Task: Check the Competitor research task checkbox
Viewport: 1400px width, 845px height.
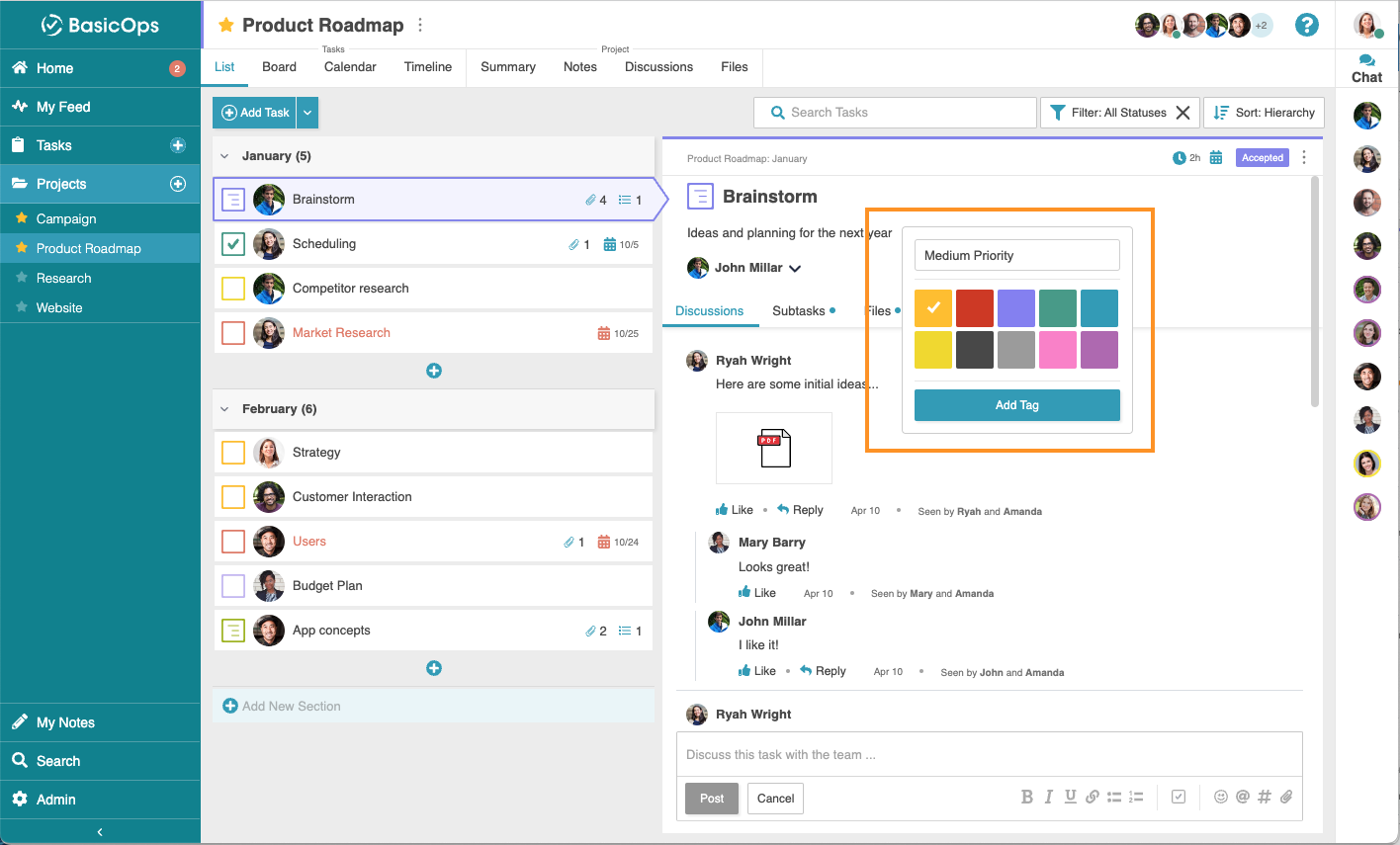Action: [233, 289]
